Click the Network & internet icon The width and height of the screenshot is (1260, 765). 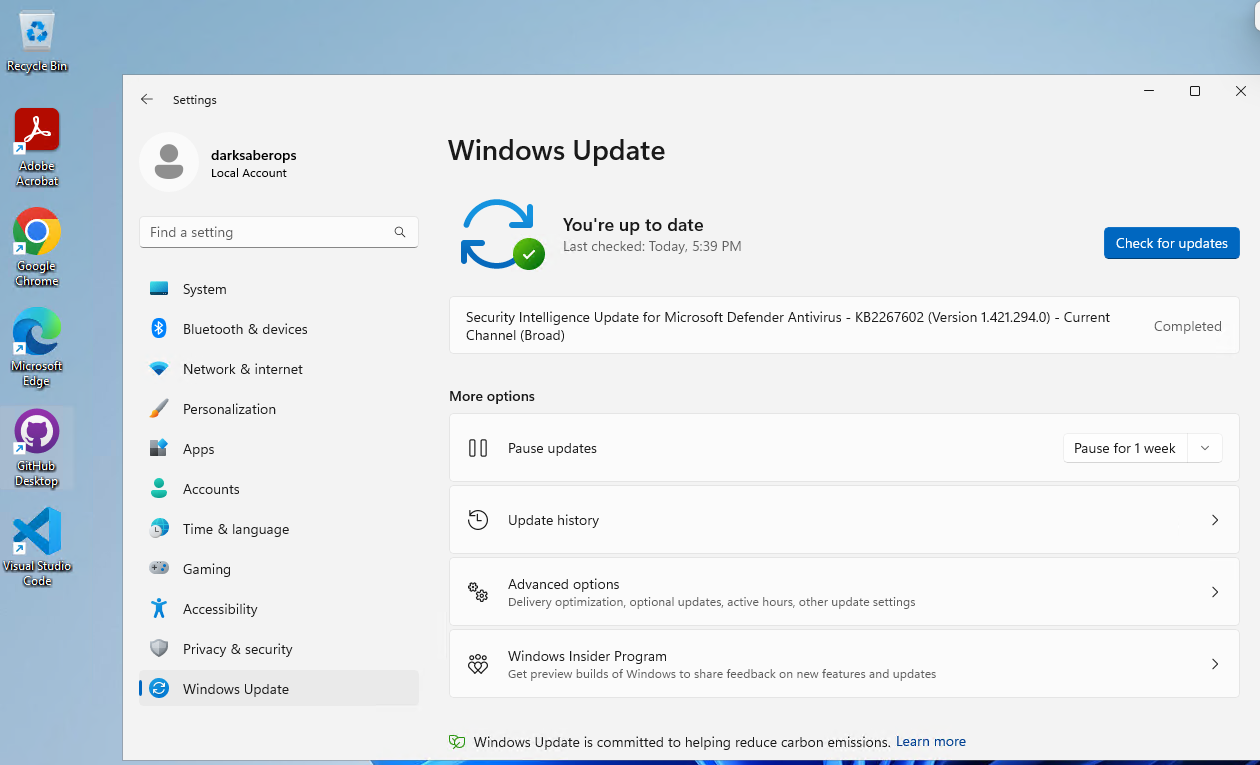[160, 368]
